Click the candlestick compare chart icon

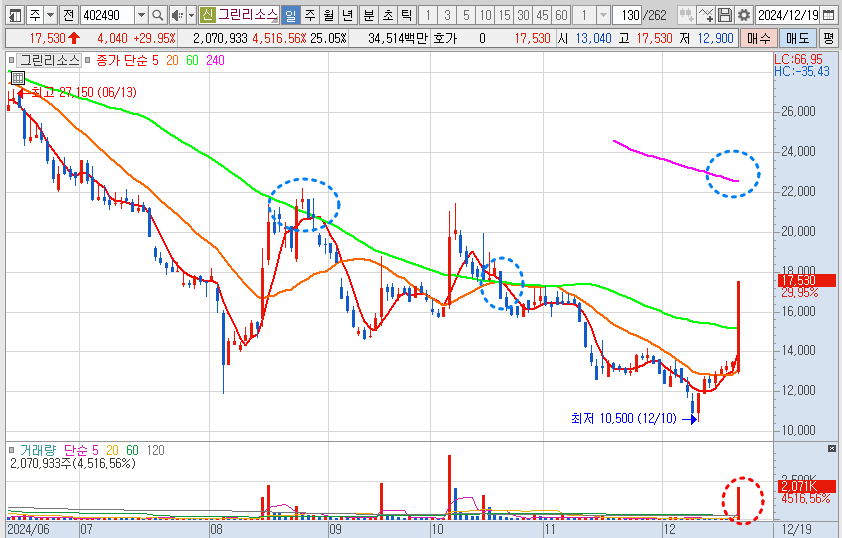coord(686,15)
